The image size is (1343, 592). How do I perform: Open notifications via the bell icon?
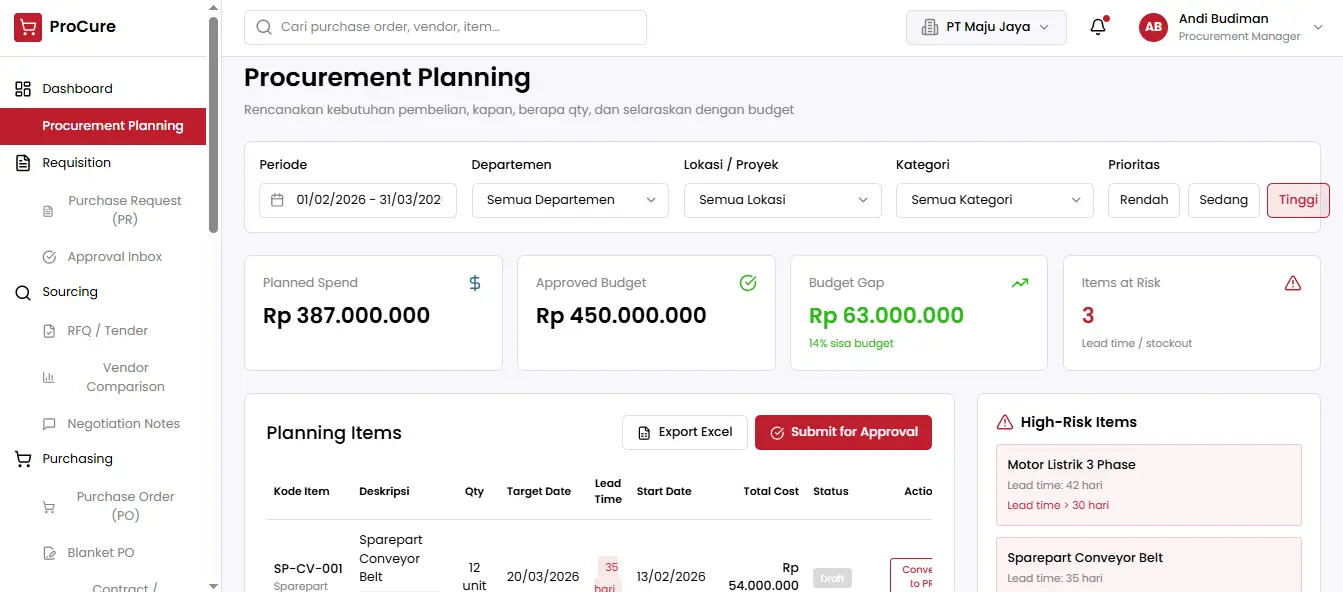tap(1097, 27)
